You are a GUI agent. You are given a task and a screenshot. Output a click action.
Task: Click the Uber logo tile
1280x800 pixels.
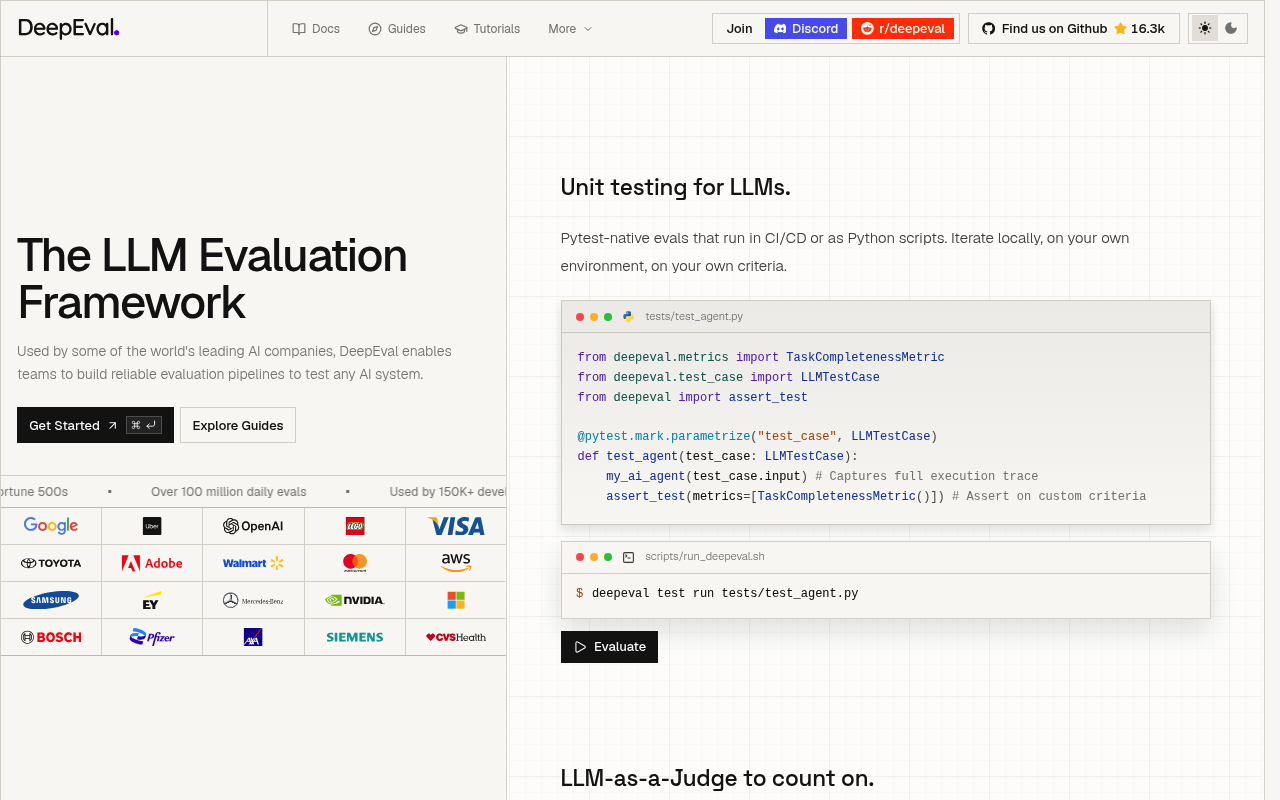(x=152, y=526)
